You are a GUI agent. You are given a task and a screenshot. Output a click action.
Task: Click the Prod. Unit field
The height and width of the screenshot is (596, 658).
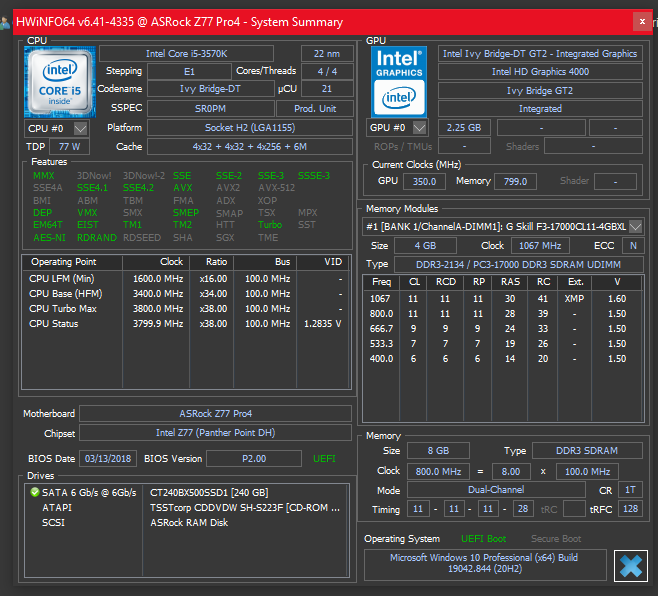click(x=315, y=109)
